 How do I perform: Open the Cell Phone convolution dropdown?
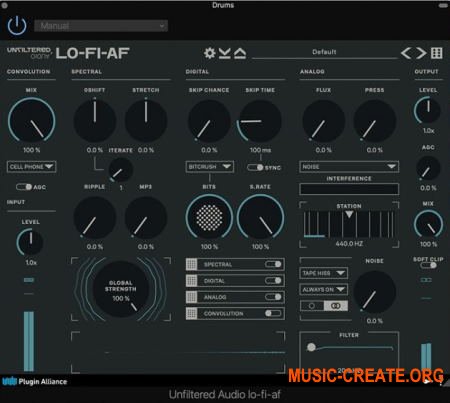(x=31, y=167)
